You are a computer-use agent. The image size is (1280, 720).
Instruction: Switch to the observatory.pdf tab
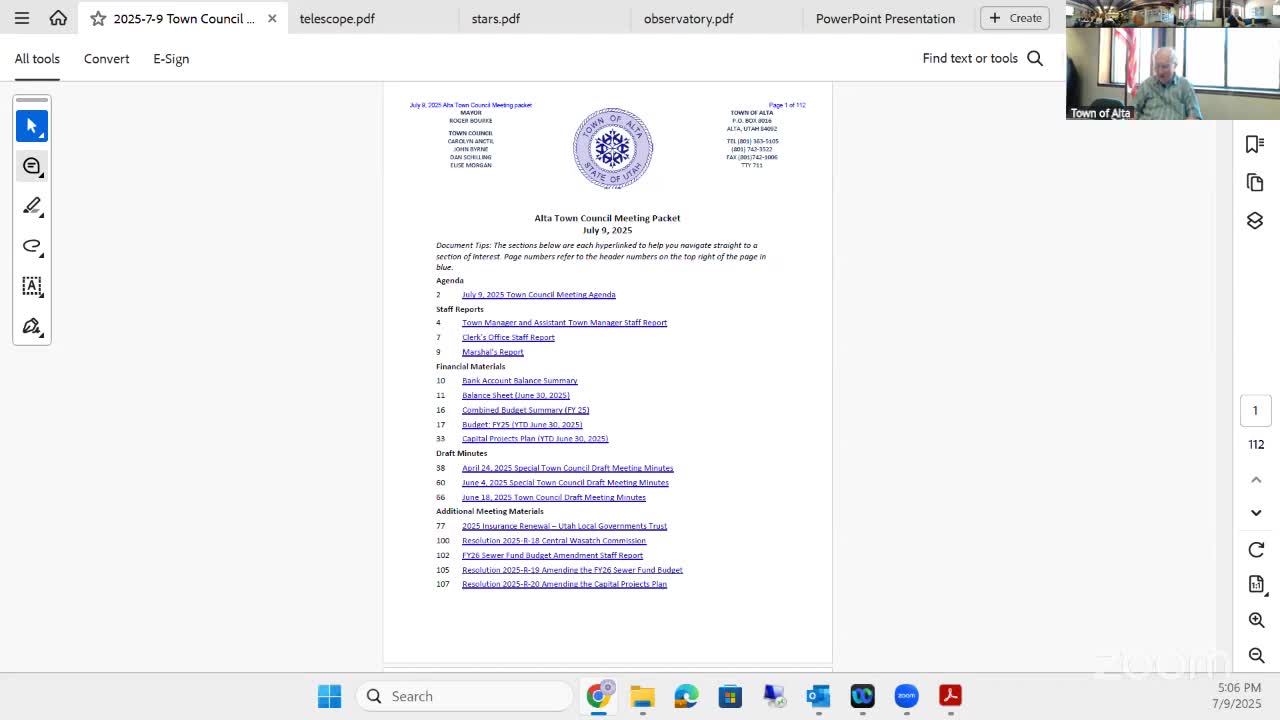point(689,18)
